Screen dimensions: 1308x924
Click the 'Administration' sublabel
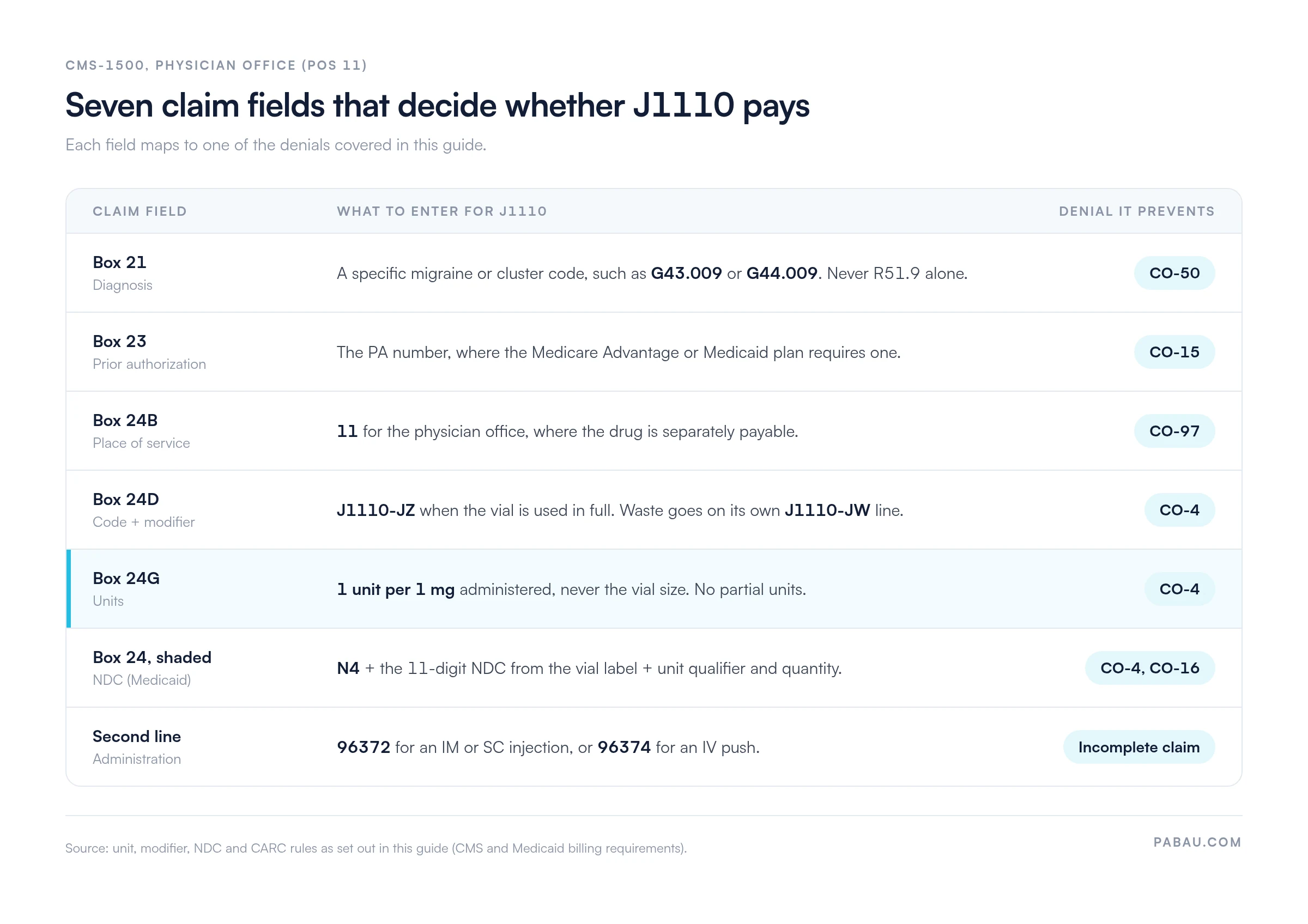click(137, 760)
